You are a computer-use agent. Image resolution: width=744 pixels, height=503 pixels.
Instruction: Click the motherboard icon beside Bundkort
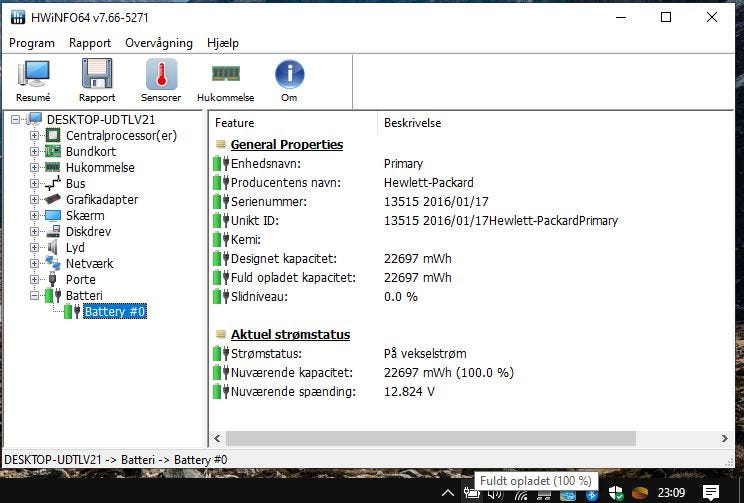[x=53, y=151]
